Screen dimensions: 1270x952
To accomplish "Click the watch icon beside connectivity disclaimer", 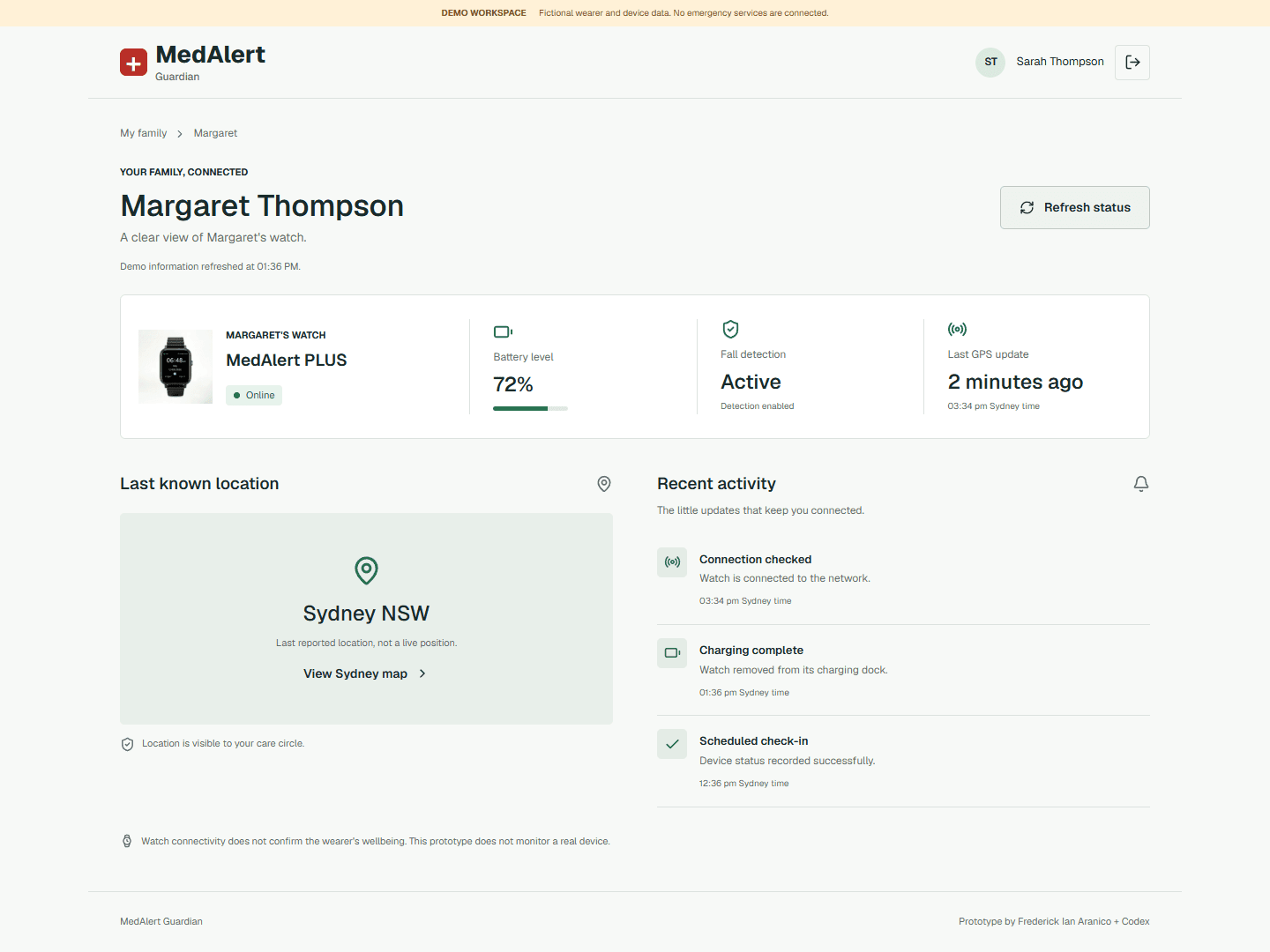I will [127, 842].
